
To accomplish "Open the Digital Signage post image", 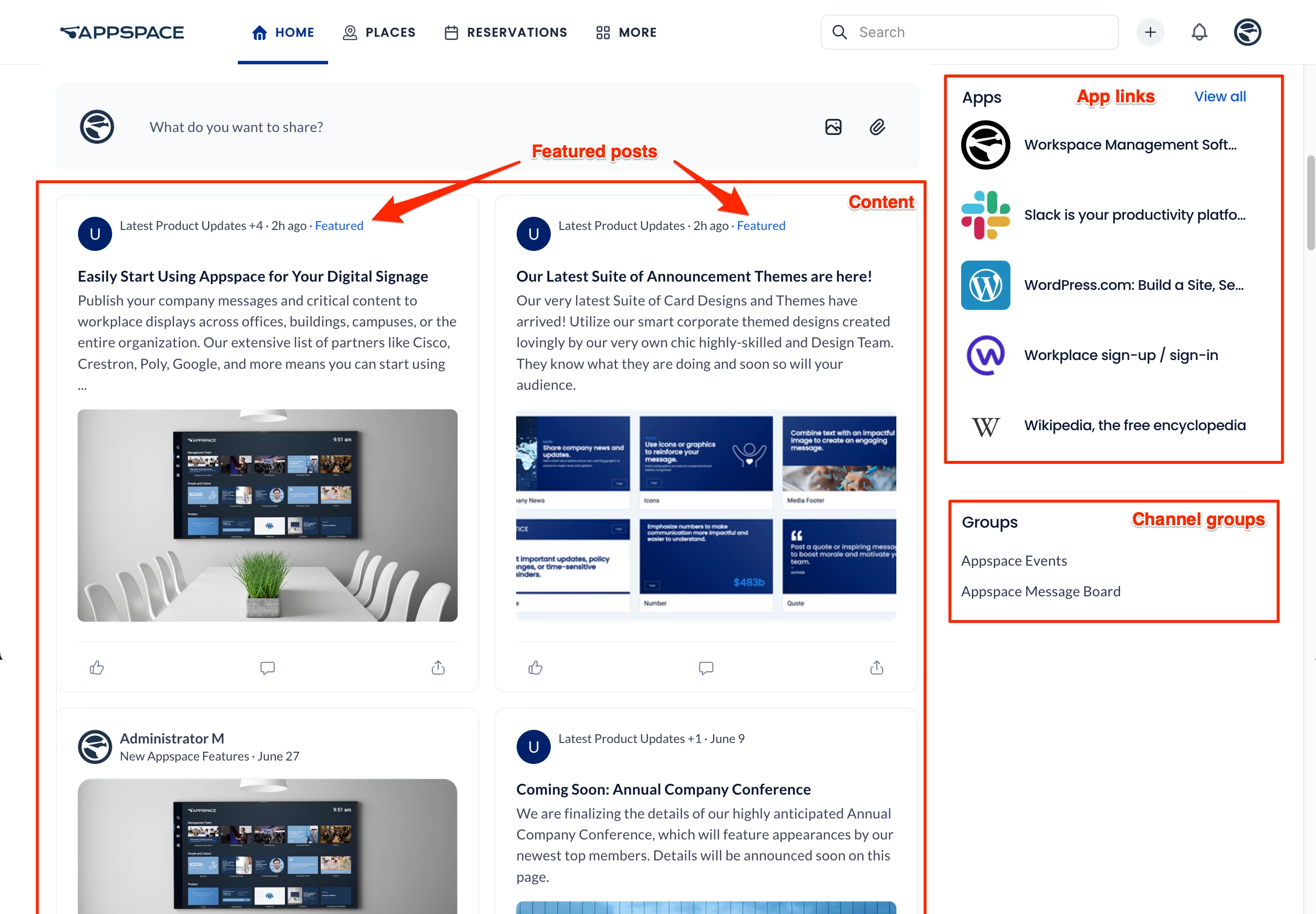I will click(x=268, y=515).
